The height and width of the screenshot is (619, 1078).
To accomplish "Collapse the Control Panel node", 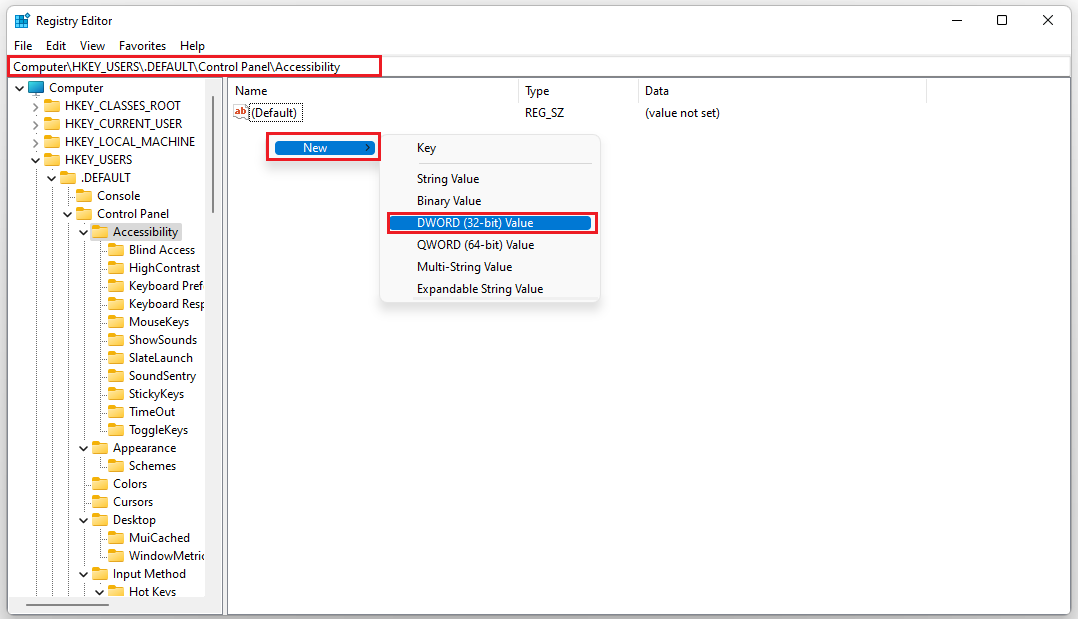I will (x=67, y=215).
